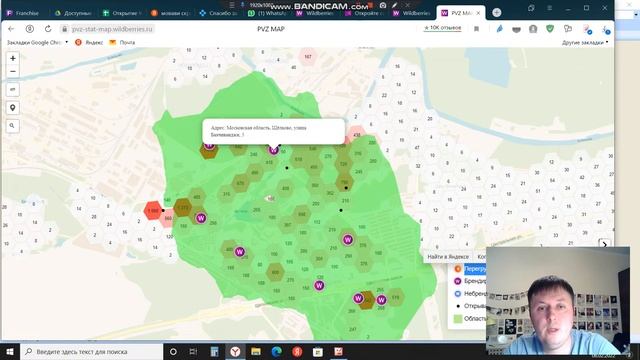The image size is (640, 360).
Task: Click the address text in the map popup
Action: click(x=258, y=131)
